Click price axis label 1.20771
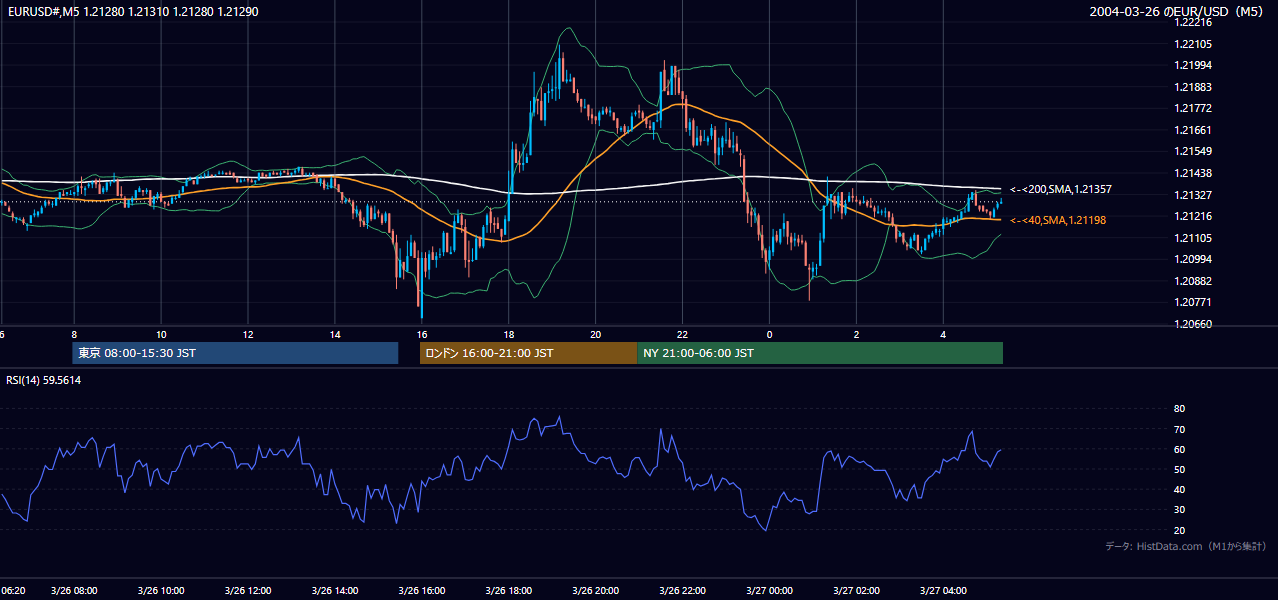Screen dimensions: 1278x600 (x=1192, y=302)
